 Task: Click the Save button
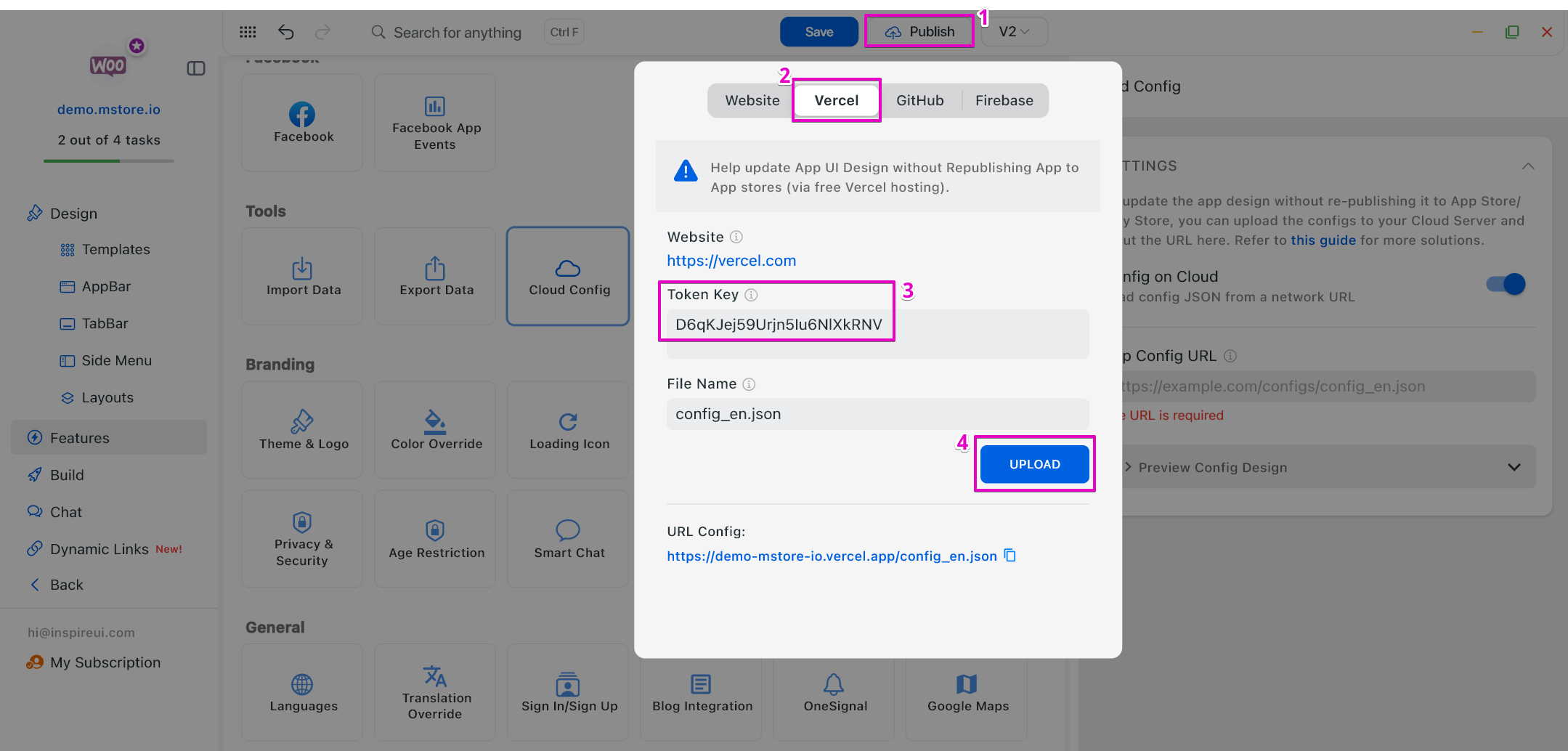click(818, 32)
